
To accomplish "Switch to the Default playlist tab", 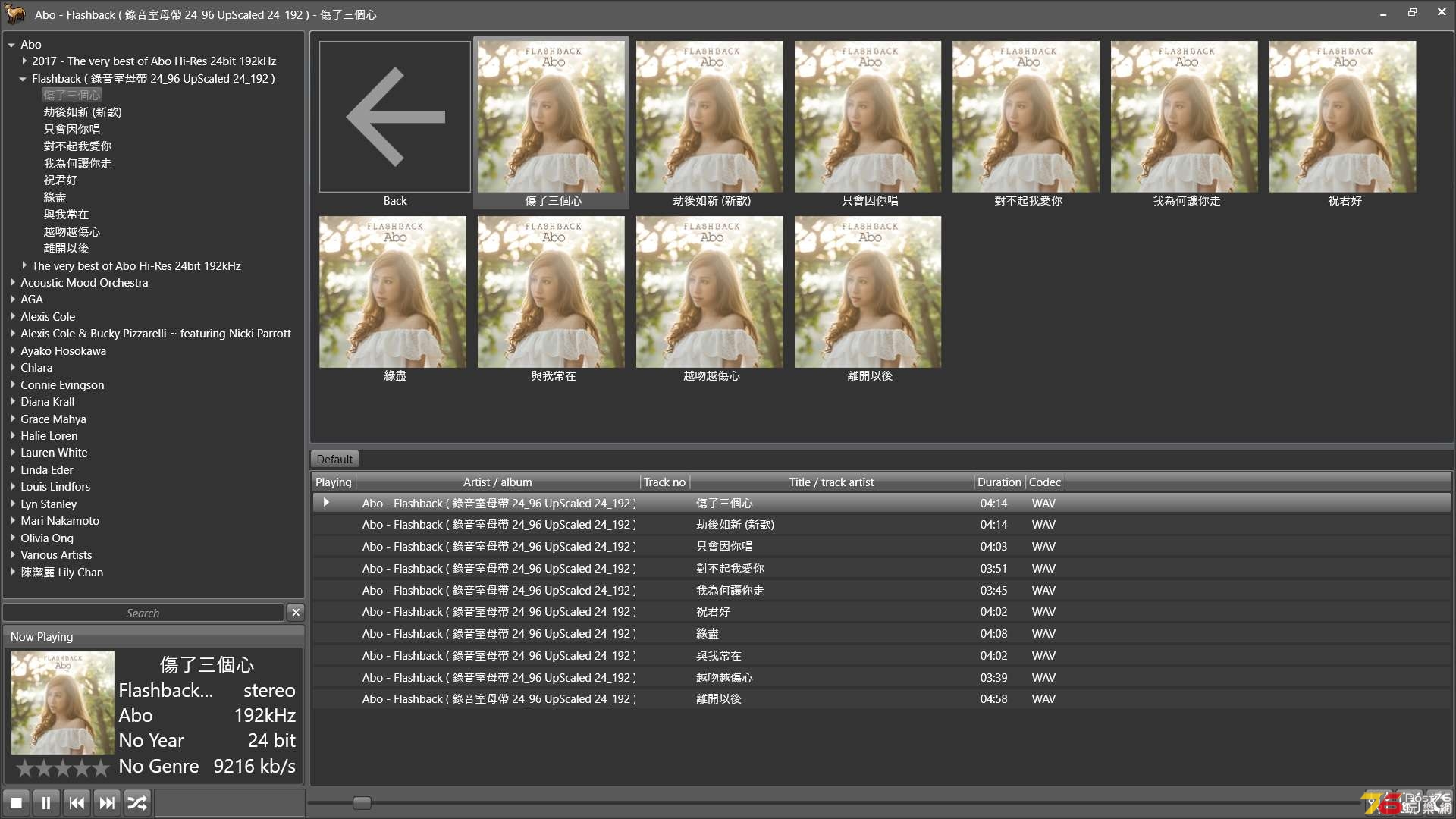I will coord(334,459).
